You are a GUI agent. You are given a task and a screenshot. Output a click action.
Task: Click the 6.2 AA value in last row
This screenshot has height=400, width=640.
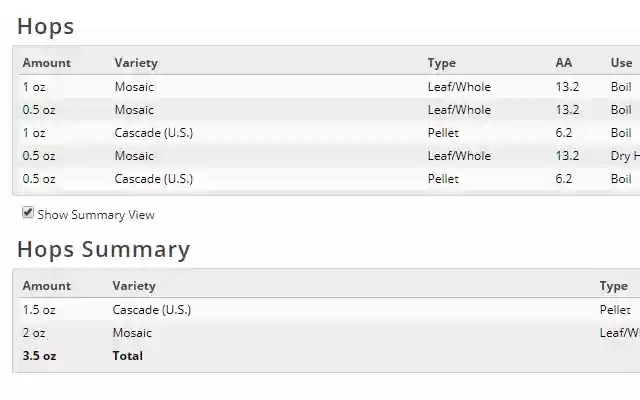pos(567,179)
